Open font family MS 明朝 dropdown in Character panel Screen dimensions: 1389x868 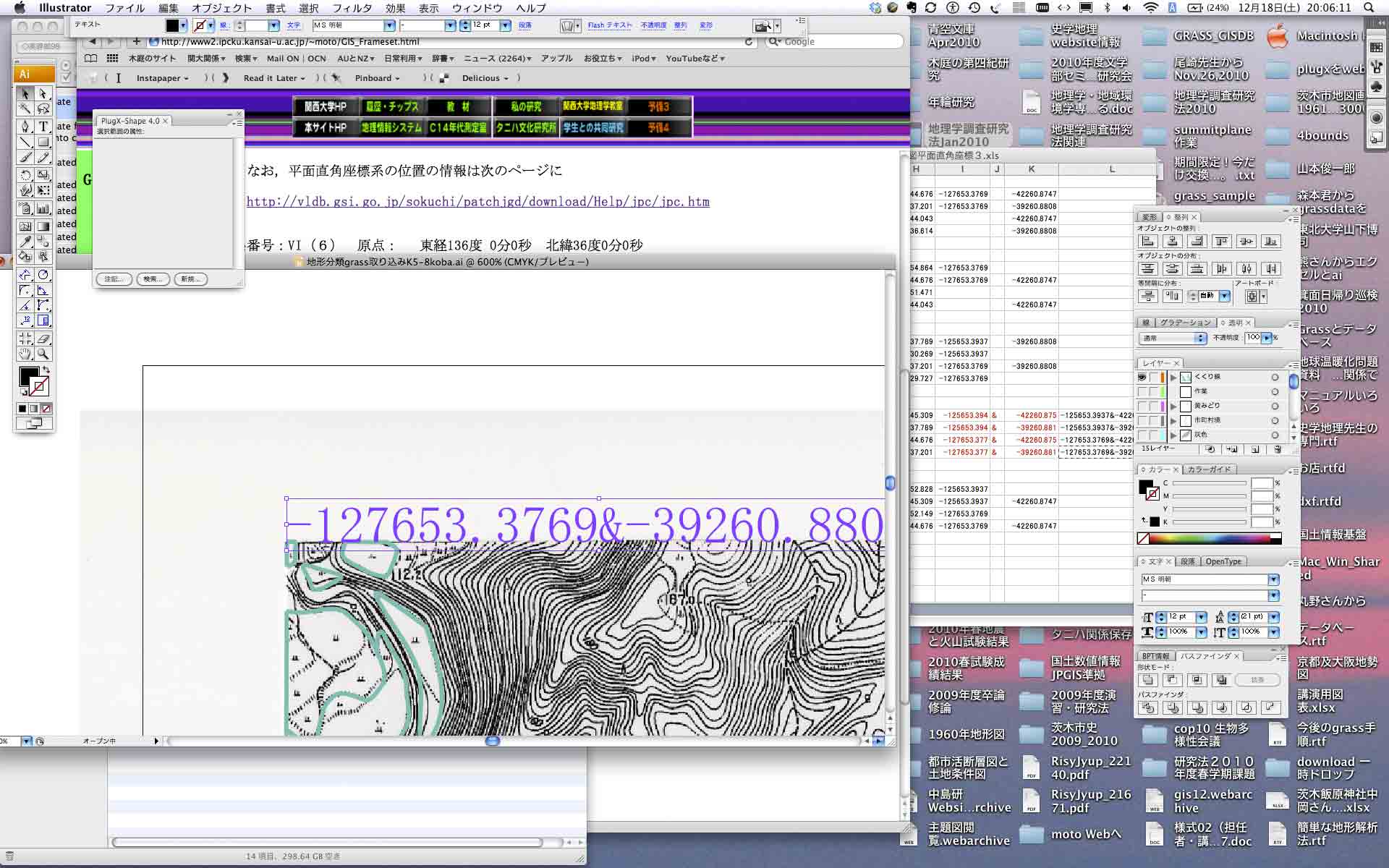pyautogui.click(x=1273, y=579)
